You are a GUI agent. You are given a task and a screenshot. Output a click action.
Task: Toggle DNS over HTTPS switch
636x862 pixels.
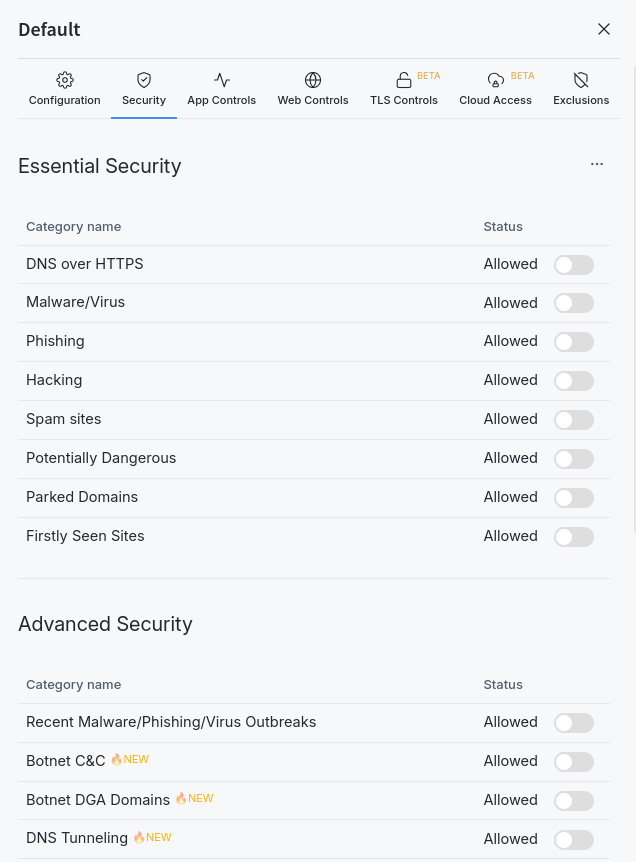point(574,265)
